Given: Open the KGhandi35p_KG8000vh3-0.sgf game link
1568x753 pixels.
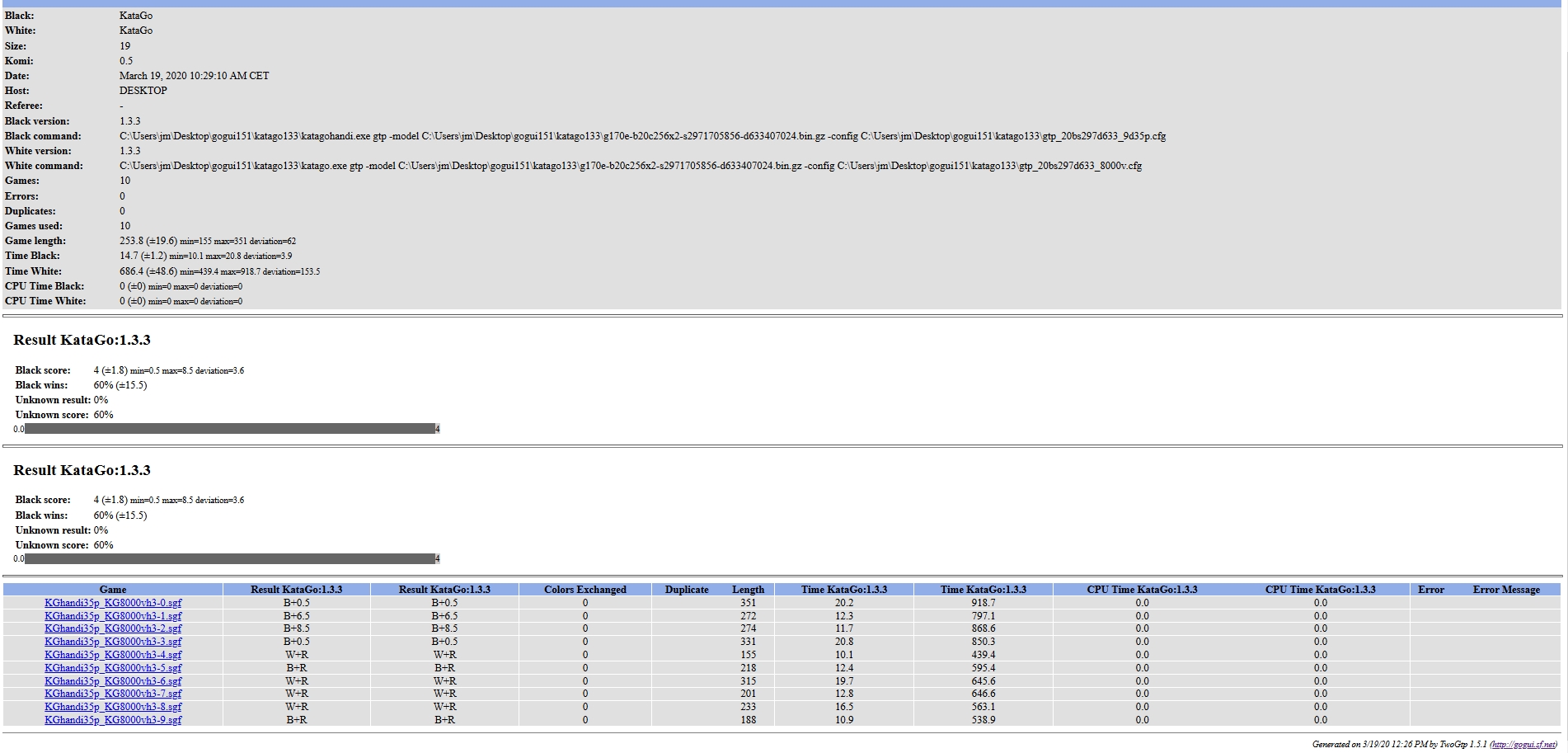Looking at the screenshot, I should 113,603.
